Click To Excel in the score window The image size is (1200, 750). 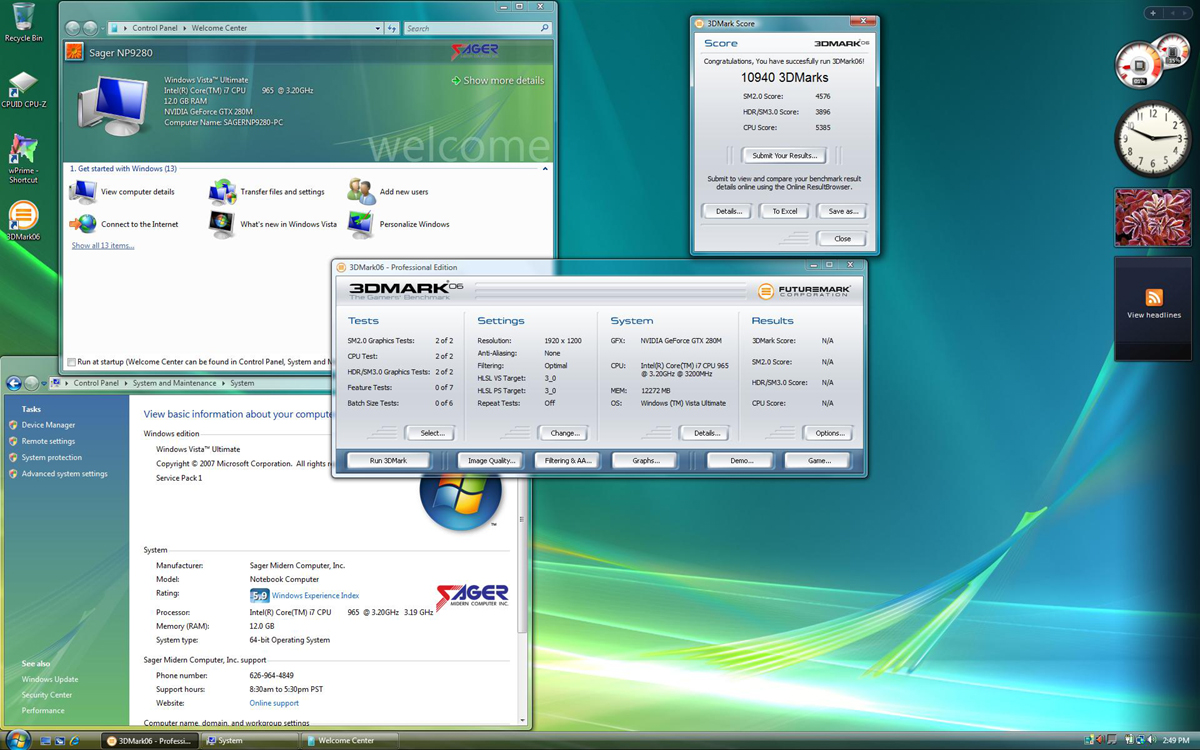[x=785, y=211]
